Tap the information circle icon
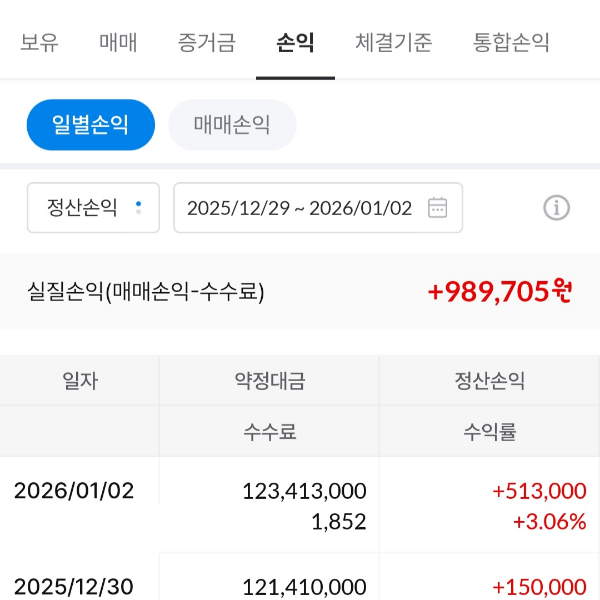600x600 pixels. (x=556, y=208)
